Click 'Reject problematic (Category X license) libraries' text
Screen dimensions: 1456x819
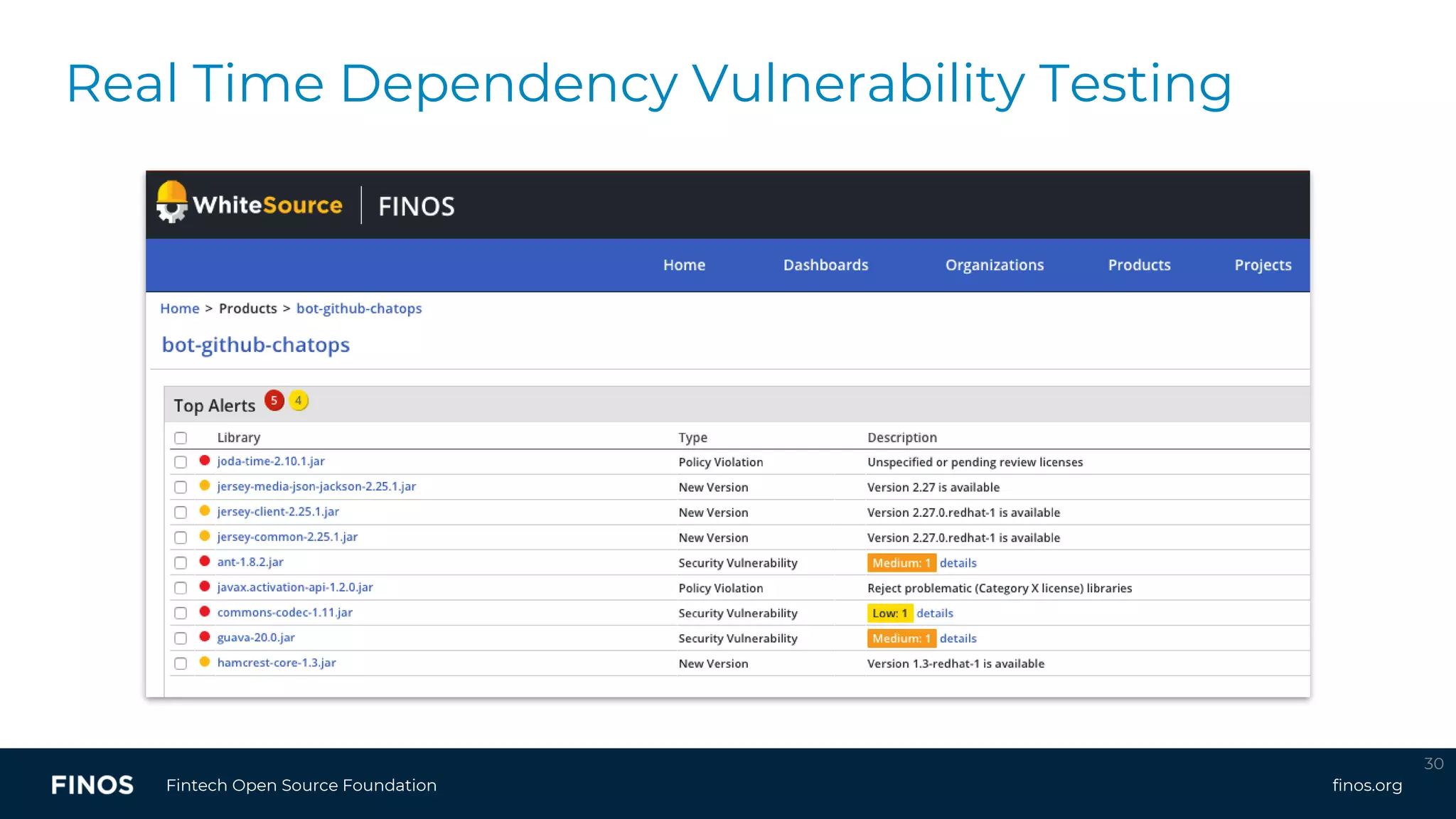[x=1000, y=588]
